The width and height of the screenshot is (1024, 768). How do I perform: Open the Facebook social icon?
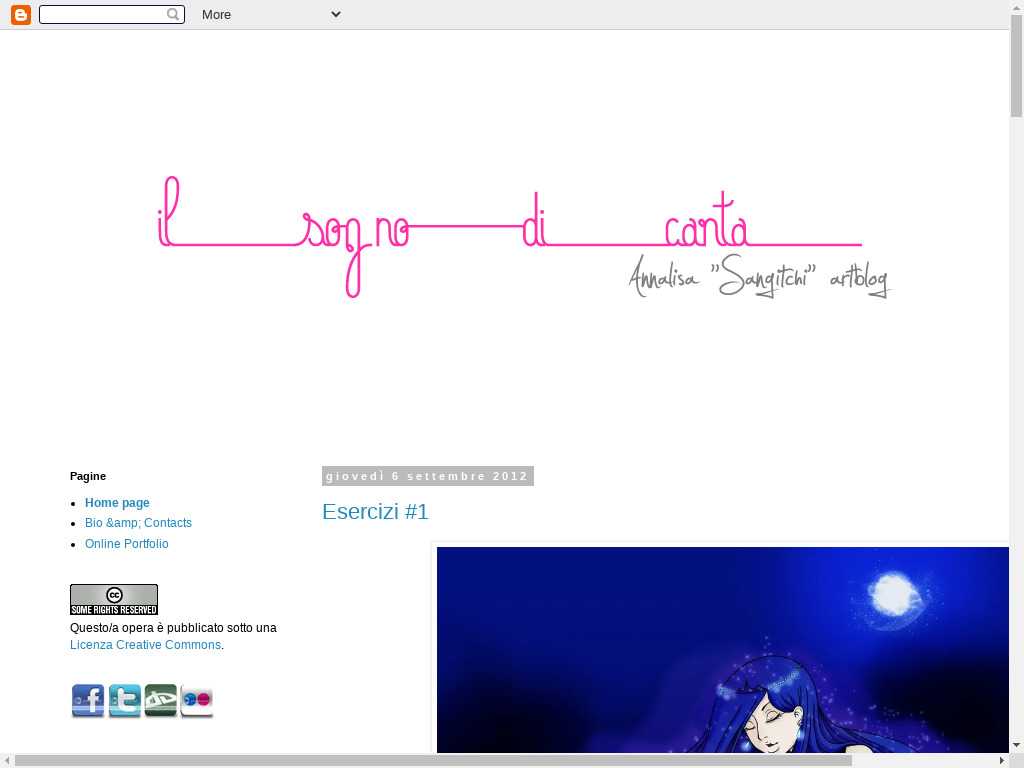click(x=88, y=701)
